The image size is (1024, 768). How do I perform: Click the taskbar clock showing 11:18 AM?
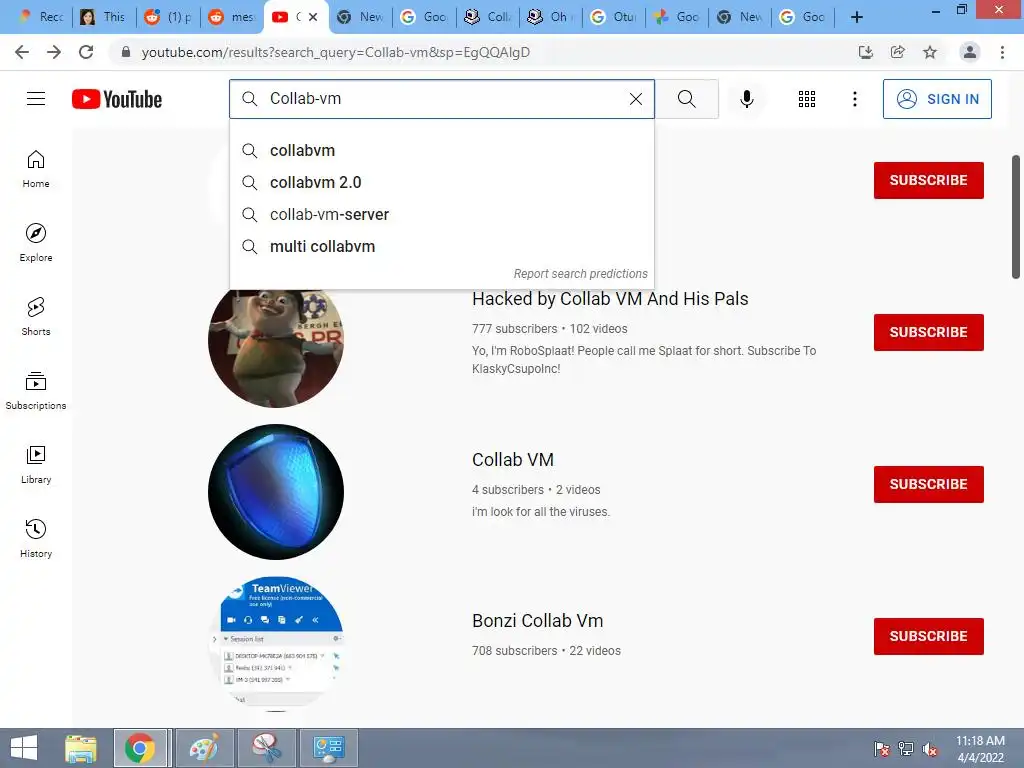point(980,748)
